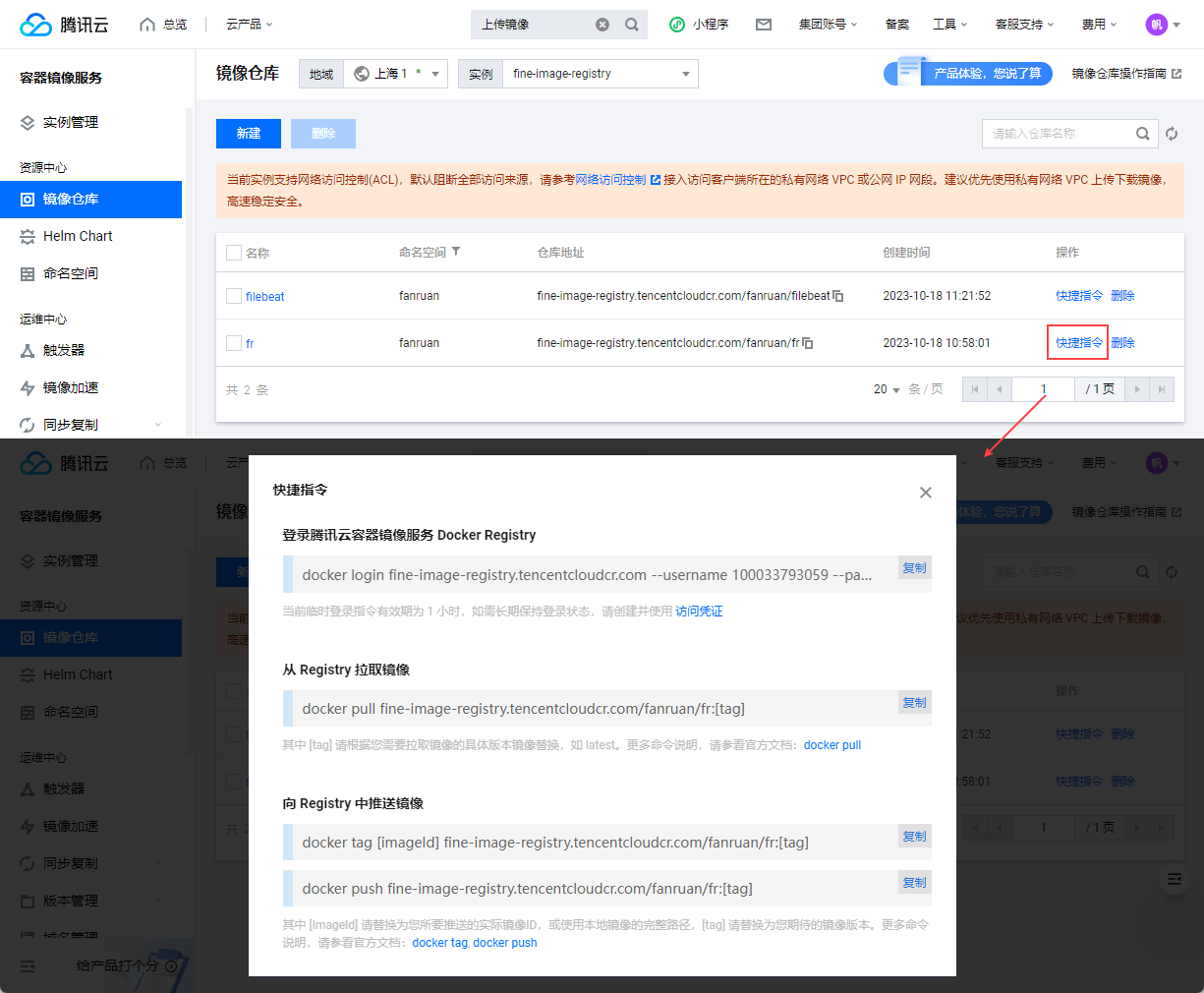Image resolution: width=1204 pixels, height=993 pixels.
Task: Click the 产品体验,您说了算 banner button
Action: click(968, 74)
